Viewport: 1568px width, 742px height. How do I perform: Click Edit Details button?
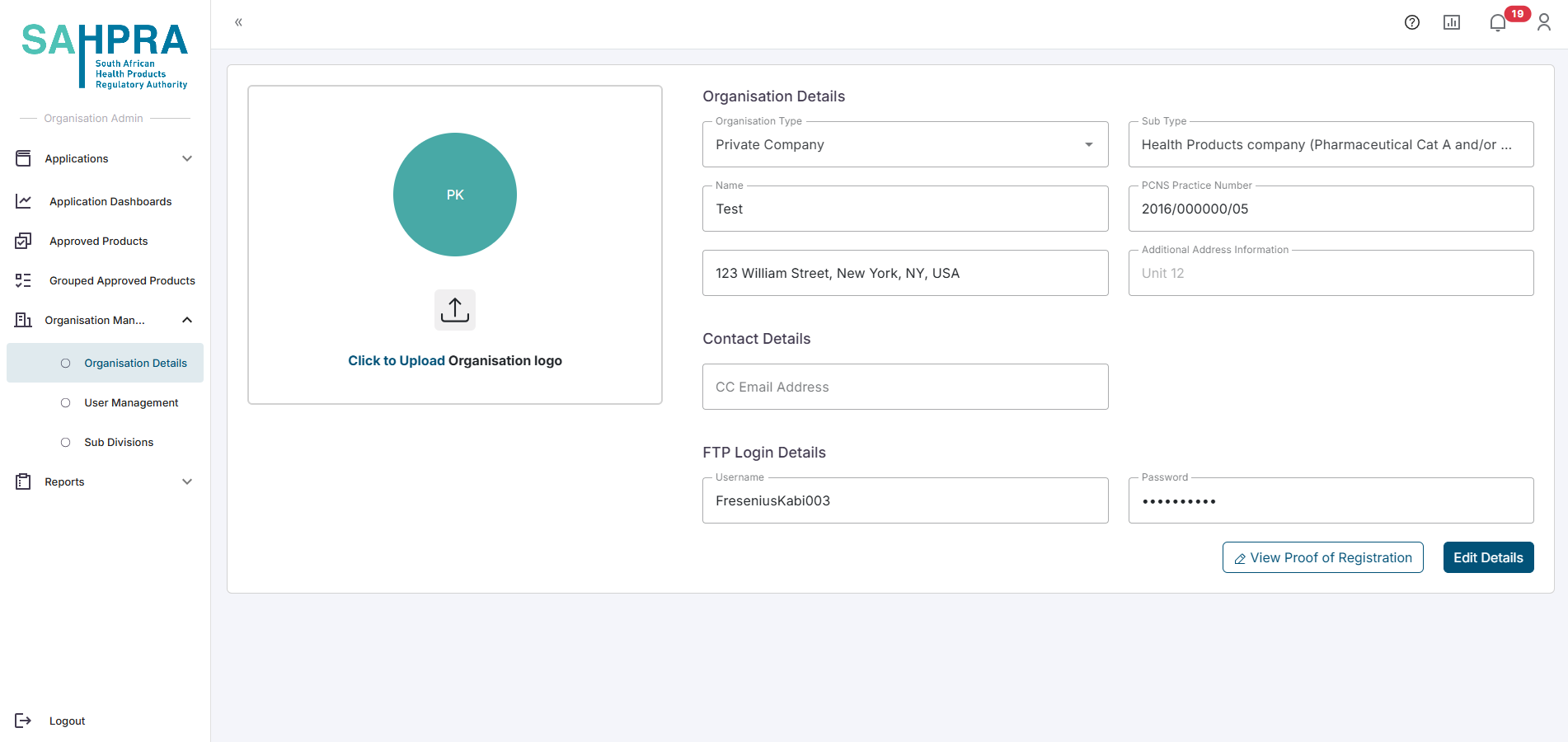[x=1488, y=557]
